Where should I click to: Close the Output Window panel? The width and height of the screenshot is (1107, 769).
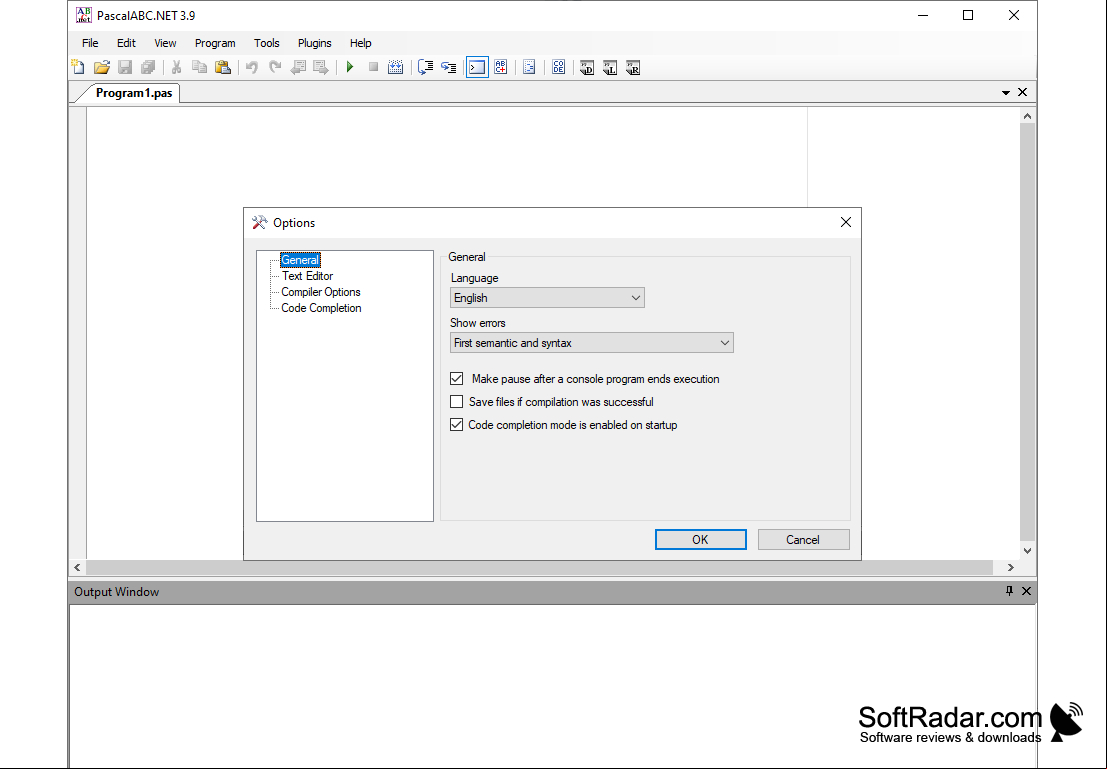(x=1027, y=591)
